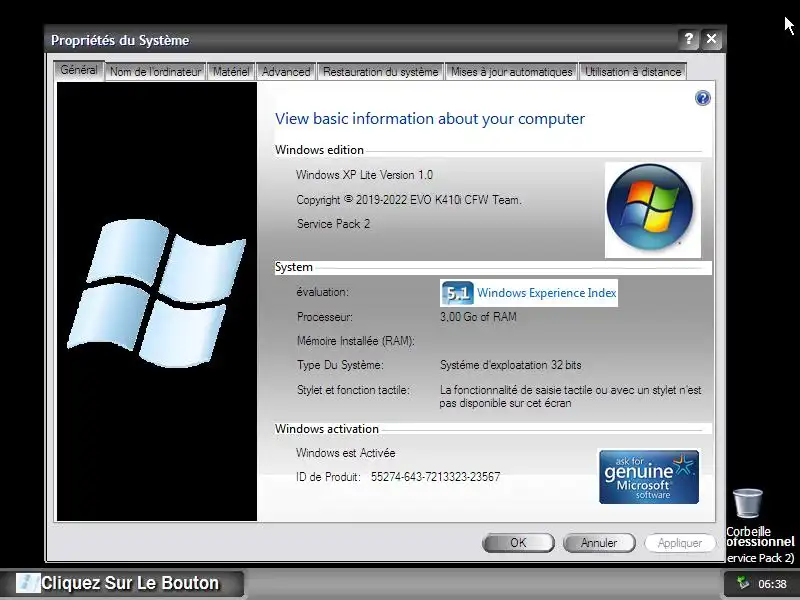The image size is (800, 600).
Task: Confirm with the OK button
Action: point(518,543)
